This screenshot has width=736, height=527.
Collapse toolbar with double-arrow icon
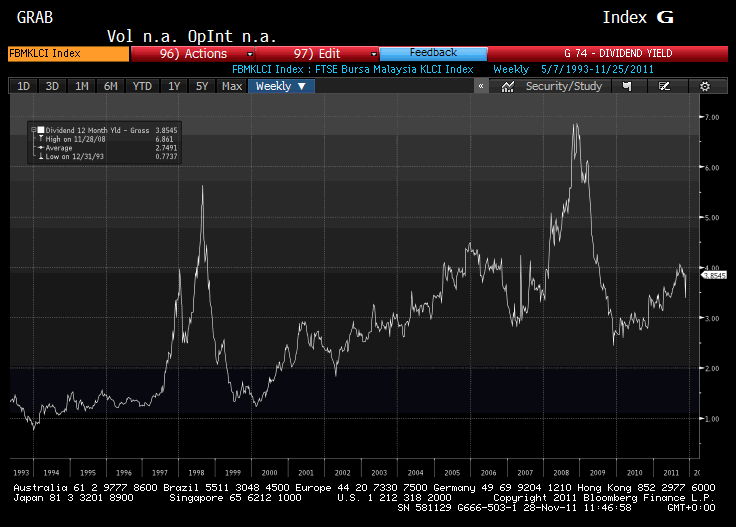click(481, 87)
